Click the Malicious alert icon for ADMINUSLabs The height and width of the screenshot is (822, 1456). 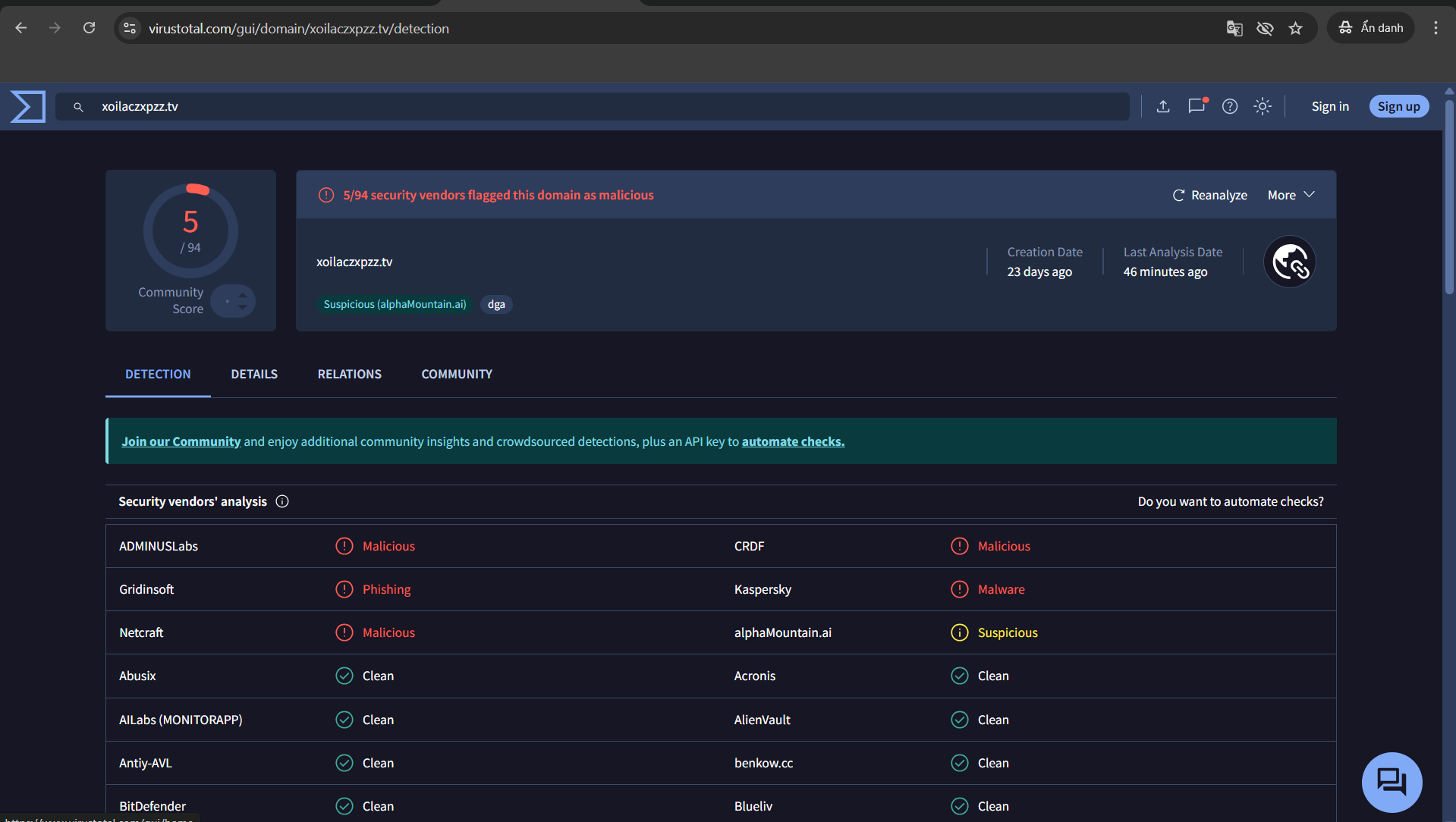[x=344, y=546]
